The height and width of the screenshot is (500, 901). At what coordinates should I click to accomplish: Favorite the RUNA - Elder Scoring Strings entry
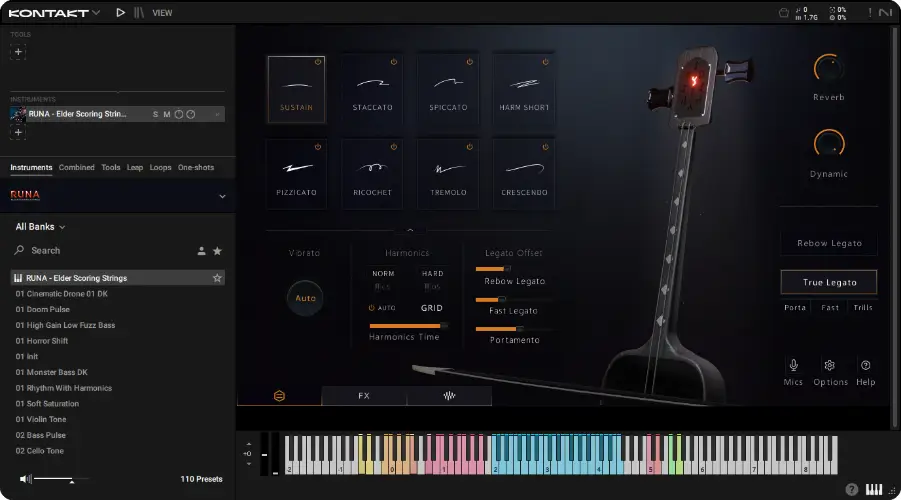pos(217,278)
